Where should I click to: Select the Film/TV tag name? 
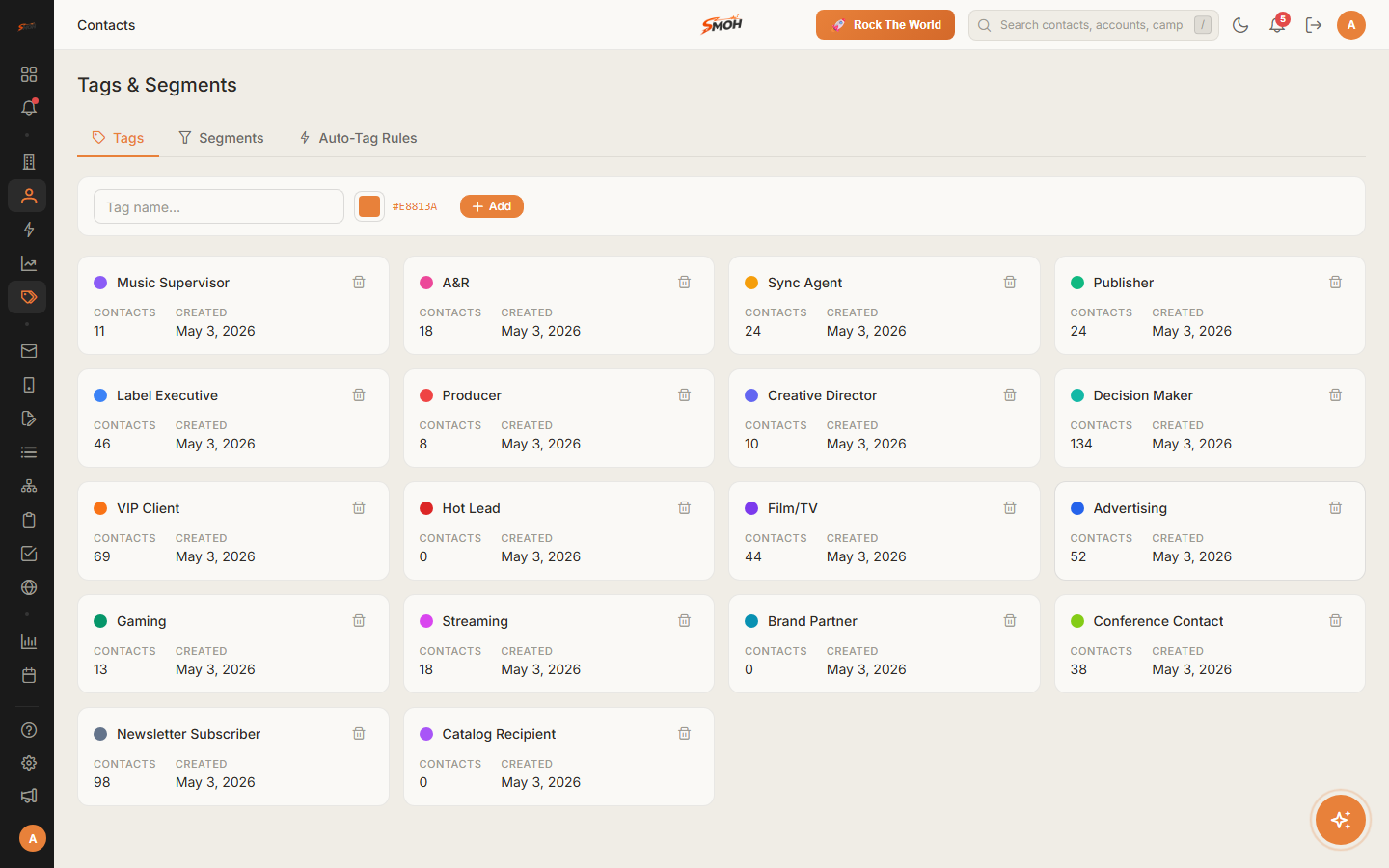(x=793, y=508)
